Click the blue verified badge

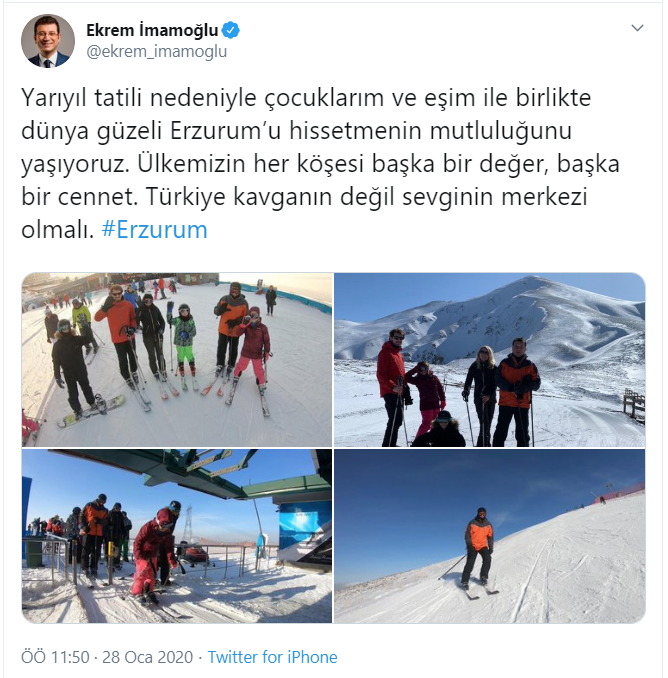click(231, 30)
